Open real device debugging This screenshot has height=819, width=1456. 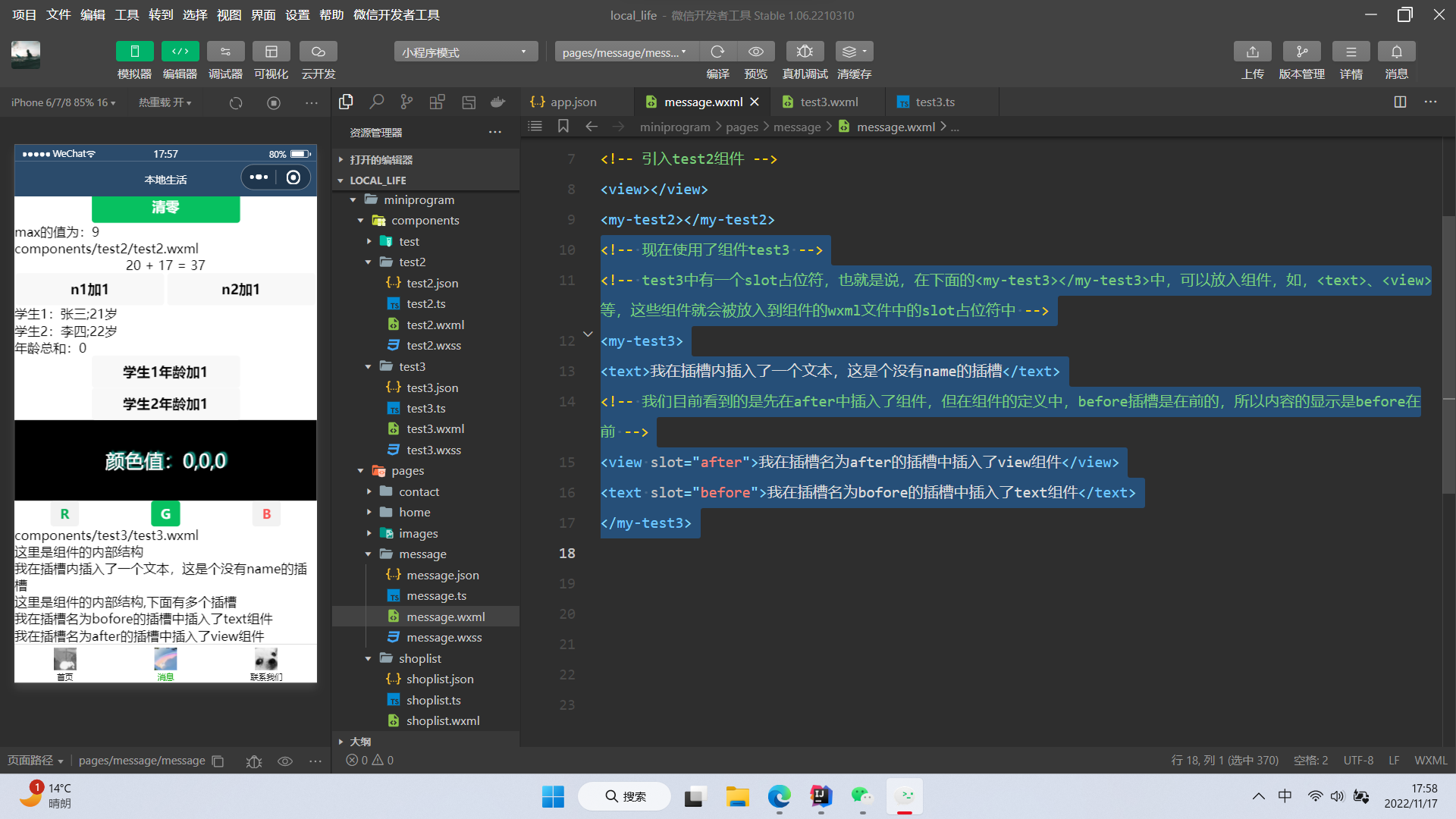click(x=805, y=52)
